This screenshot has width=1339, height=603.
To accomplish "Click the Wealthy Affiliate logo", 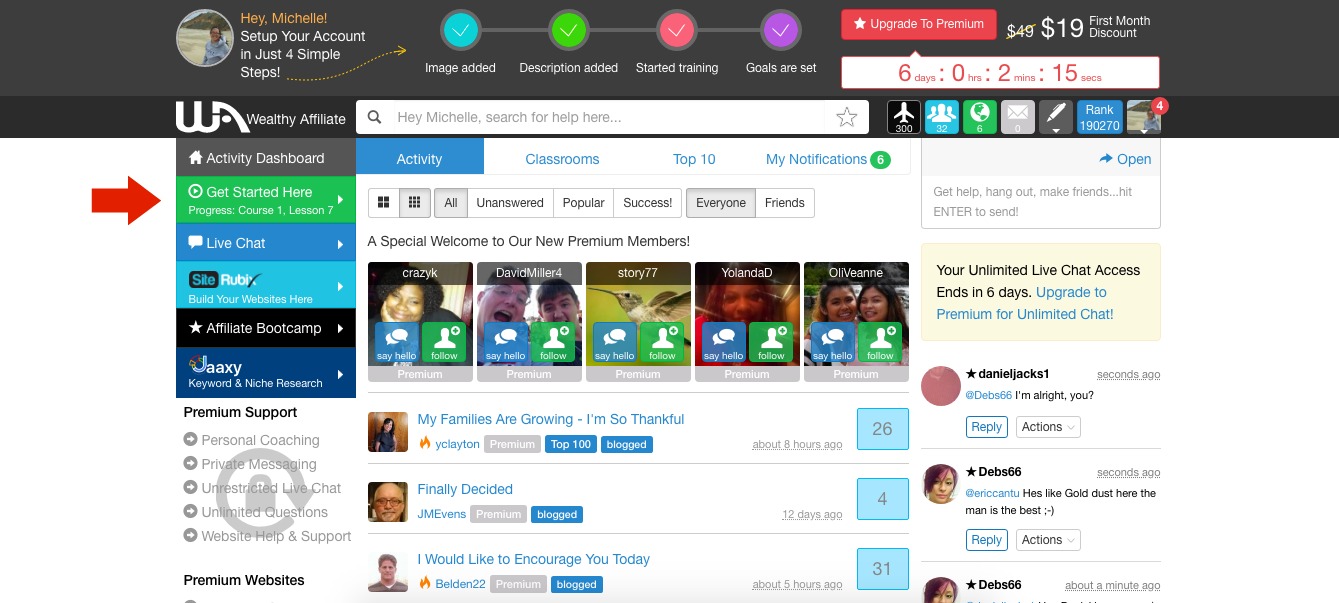I will pyautogui.click(x=260, y=117).
